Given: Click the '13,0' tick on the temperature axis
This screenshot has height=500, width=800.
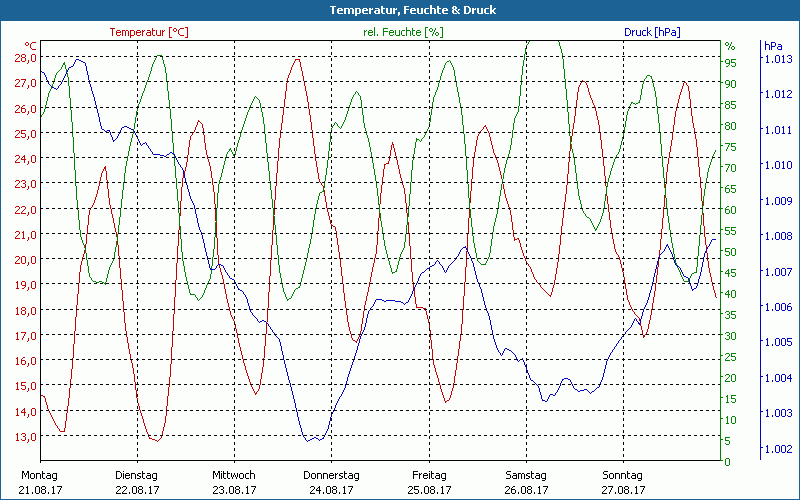Looking at the screenshot, I should coord(25,436).
